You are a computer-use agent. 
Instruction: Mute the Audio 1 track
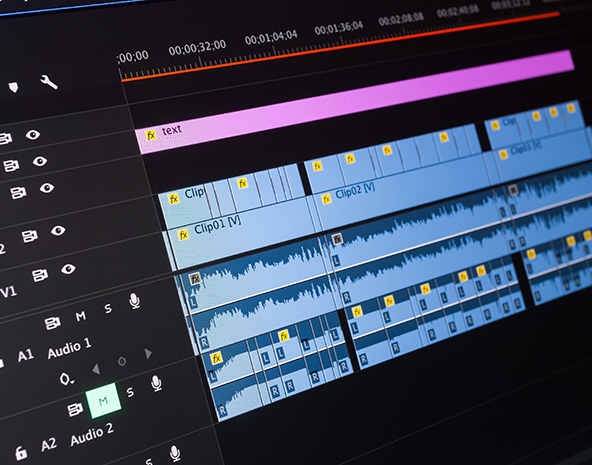(x=80, y=316)
